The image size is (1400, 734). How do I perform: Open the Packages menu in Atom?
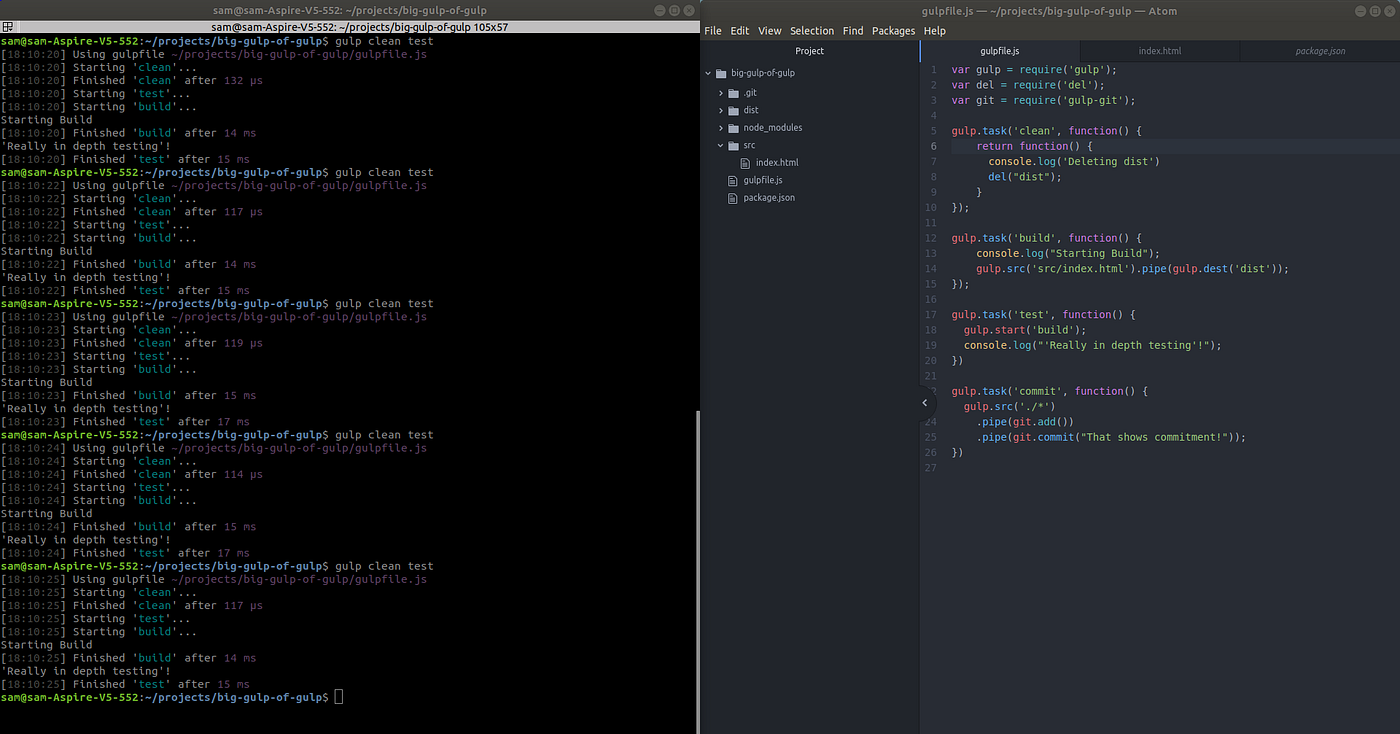click(x=893, y=30)
